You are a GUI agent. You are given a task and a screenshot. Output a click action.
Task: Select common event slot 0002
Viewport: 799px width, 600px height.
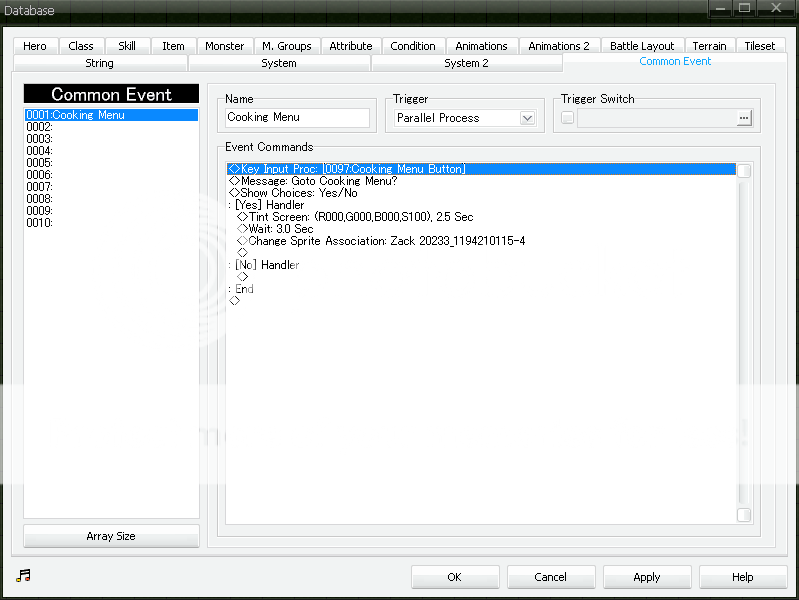tap(40, 127)
